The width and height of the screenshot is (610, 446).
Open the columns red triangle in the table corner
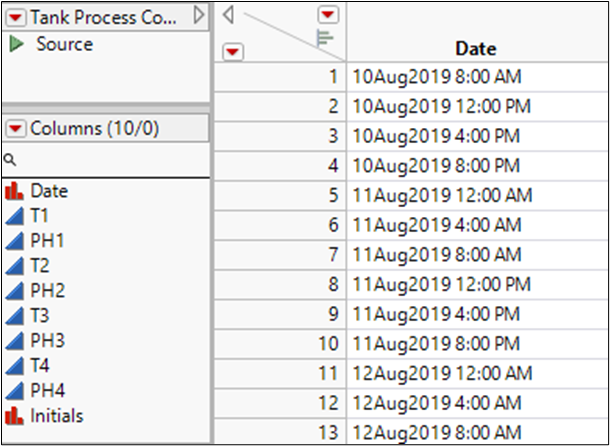(x=328, y=14)
